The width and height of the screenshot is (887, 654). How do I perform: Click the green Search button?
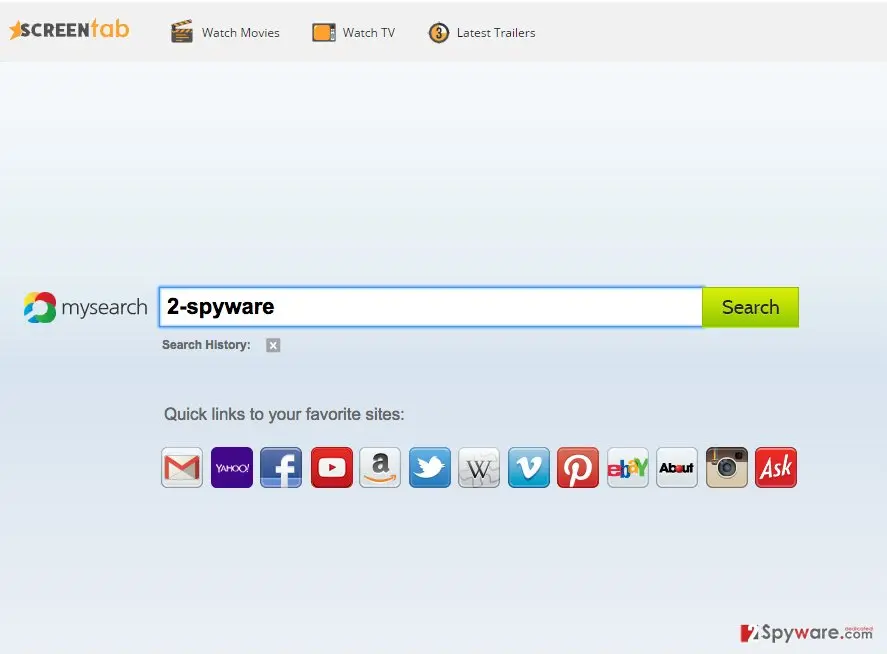coord(751,307)
